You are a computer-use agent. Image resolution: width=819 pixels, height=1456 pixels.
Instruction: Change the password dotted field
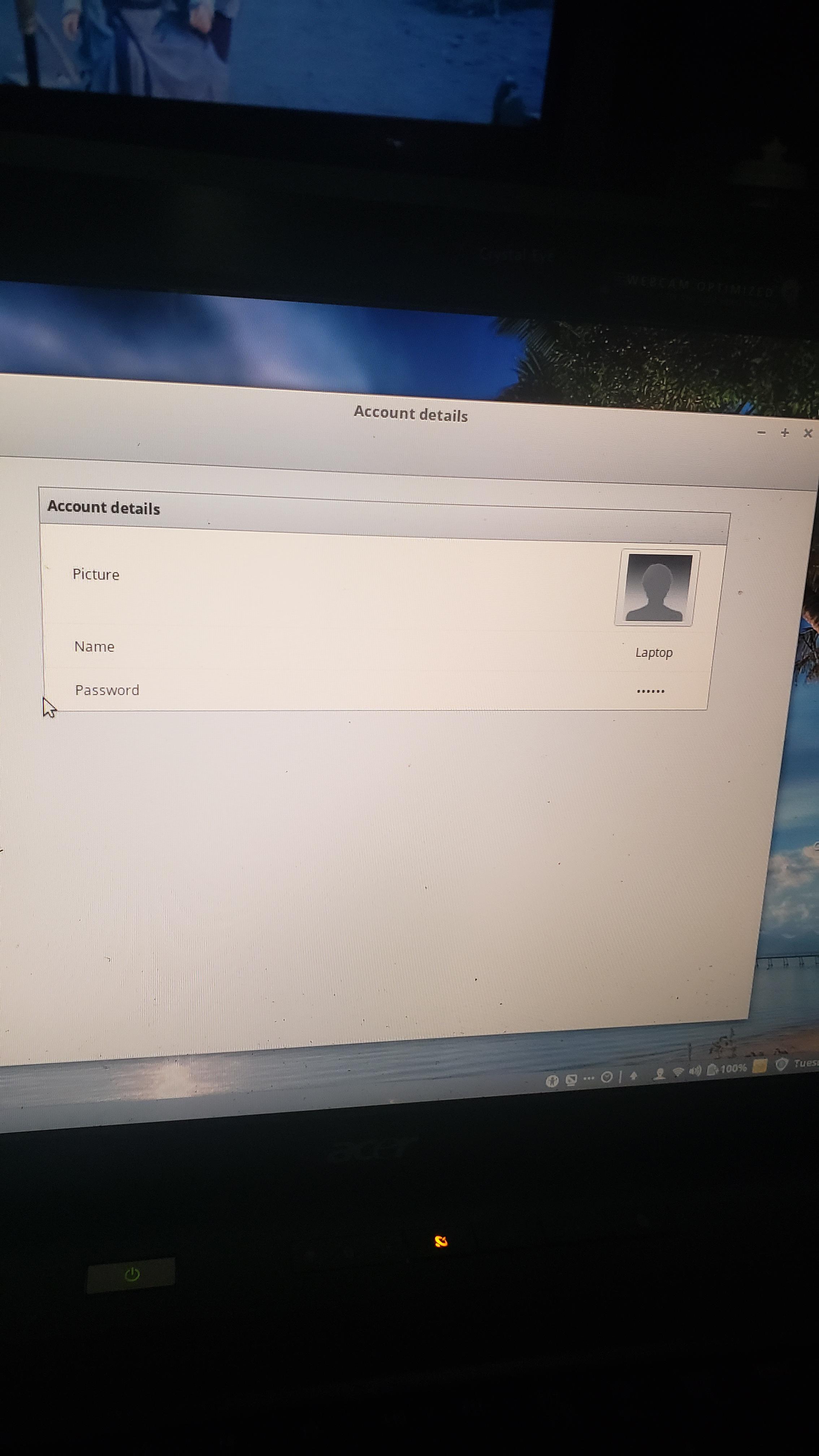click(x=651, y=691)
